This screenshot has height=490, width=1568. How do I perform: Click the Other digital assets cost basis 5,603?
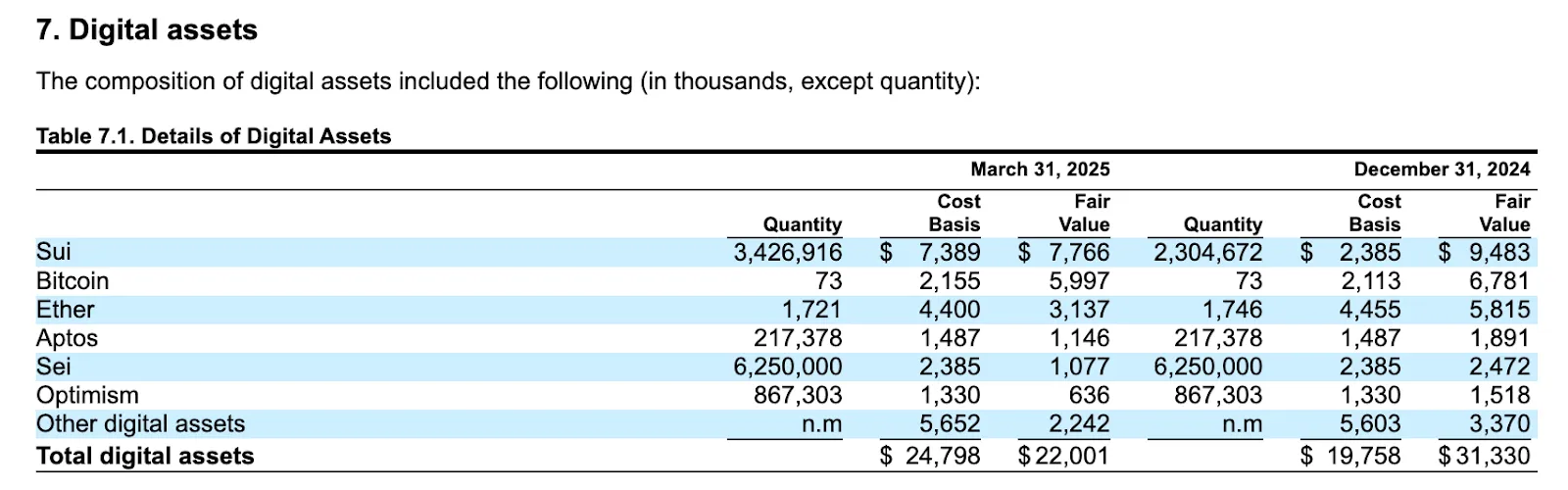click(x=1370, y=423)
